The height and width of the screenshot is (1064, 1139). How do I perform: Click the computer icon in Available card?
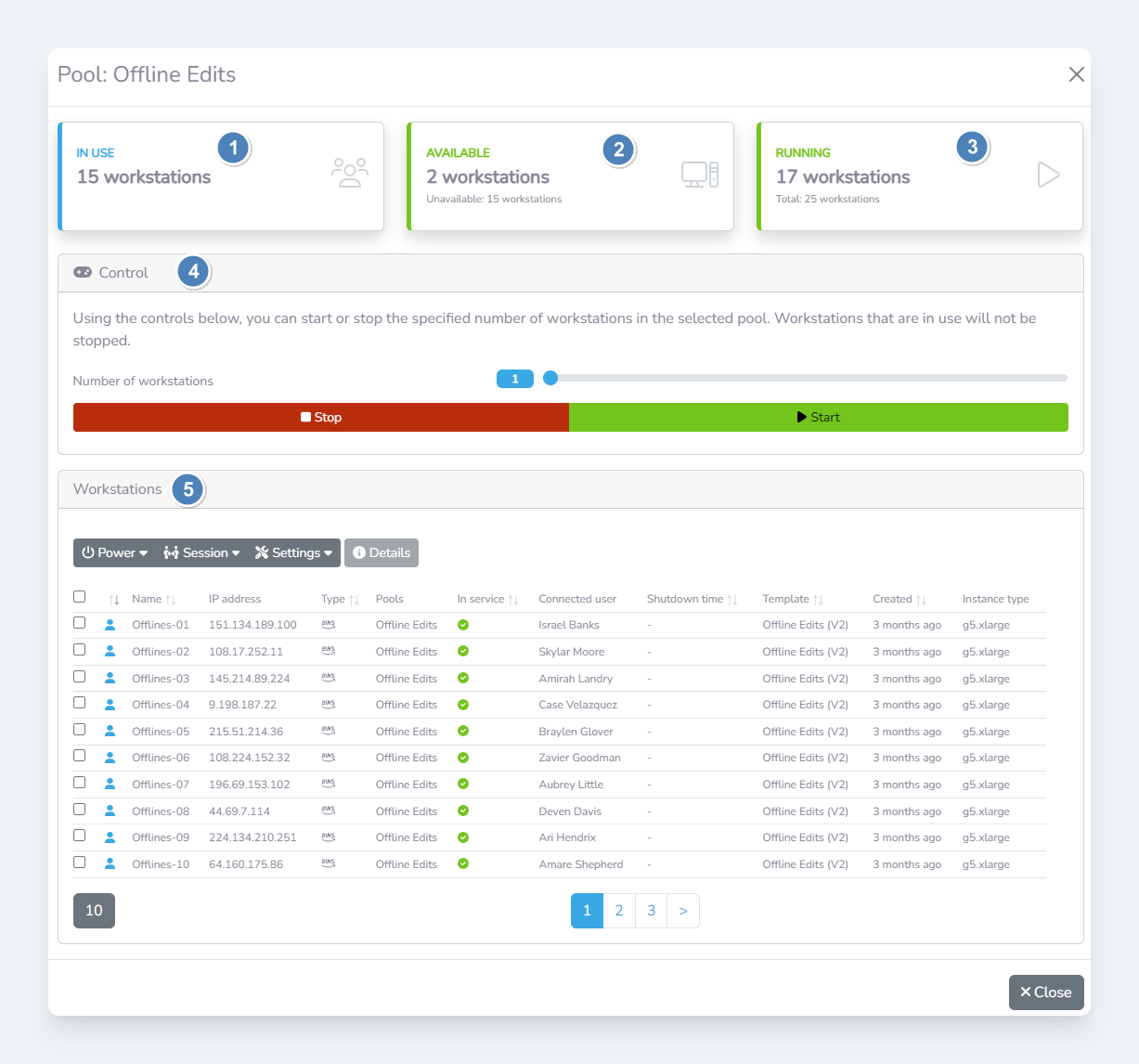(x=699, y=175)
